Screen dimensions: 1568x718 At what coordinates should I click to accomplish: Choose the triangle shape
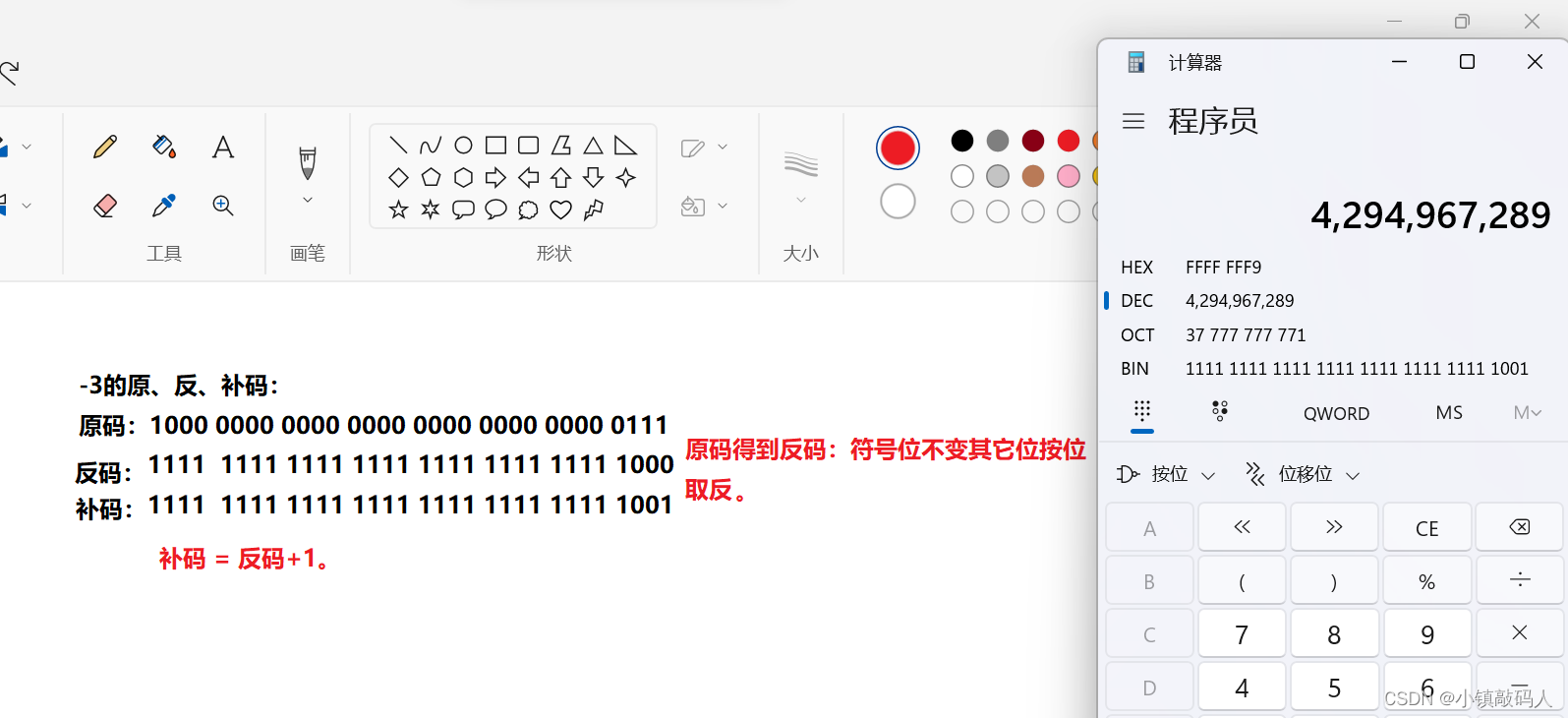click(593, 146)
